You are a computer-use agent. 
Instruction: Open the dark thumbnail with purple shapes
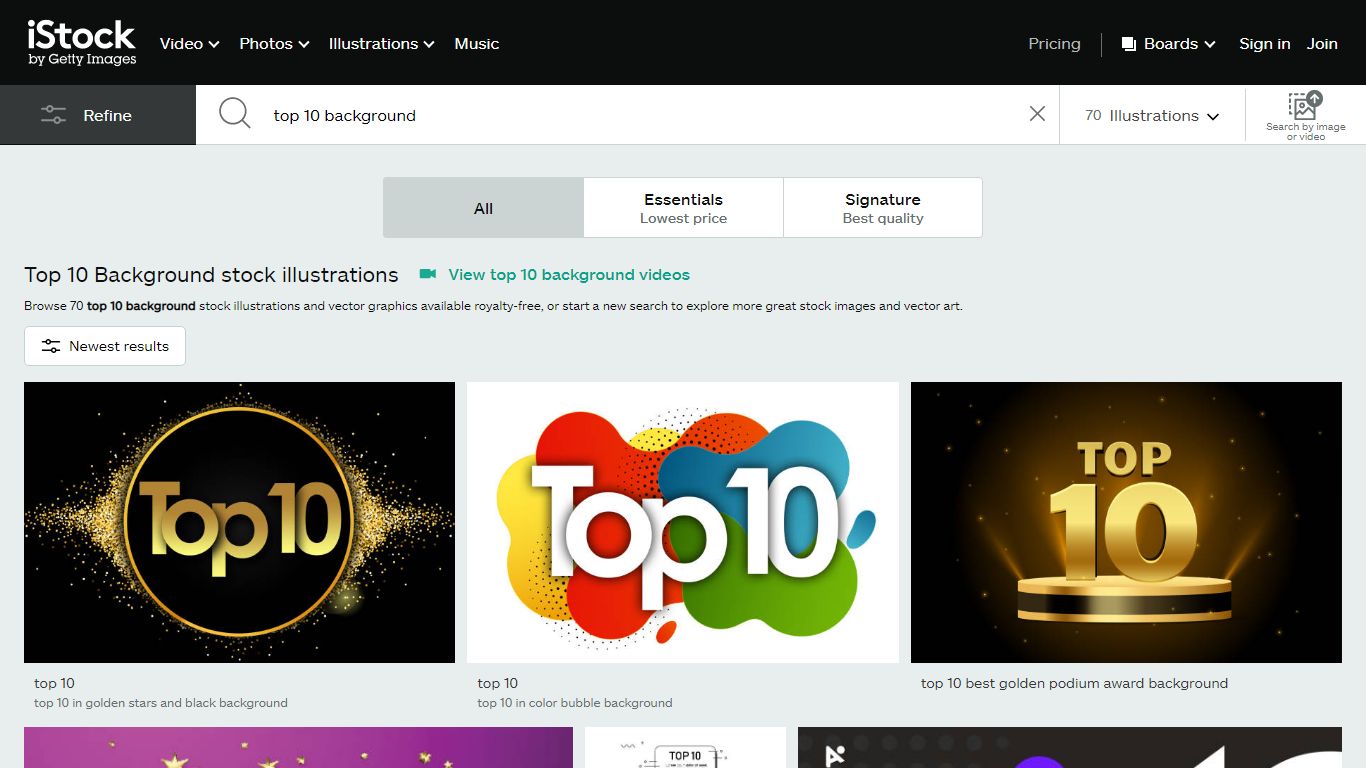[x=1070, y=747]
